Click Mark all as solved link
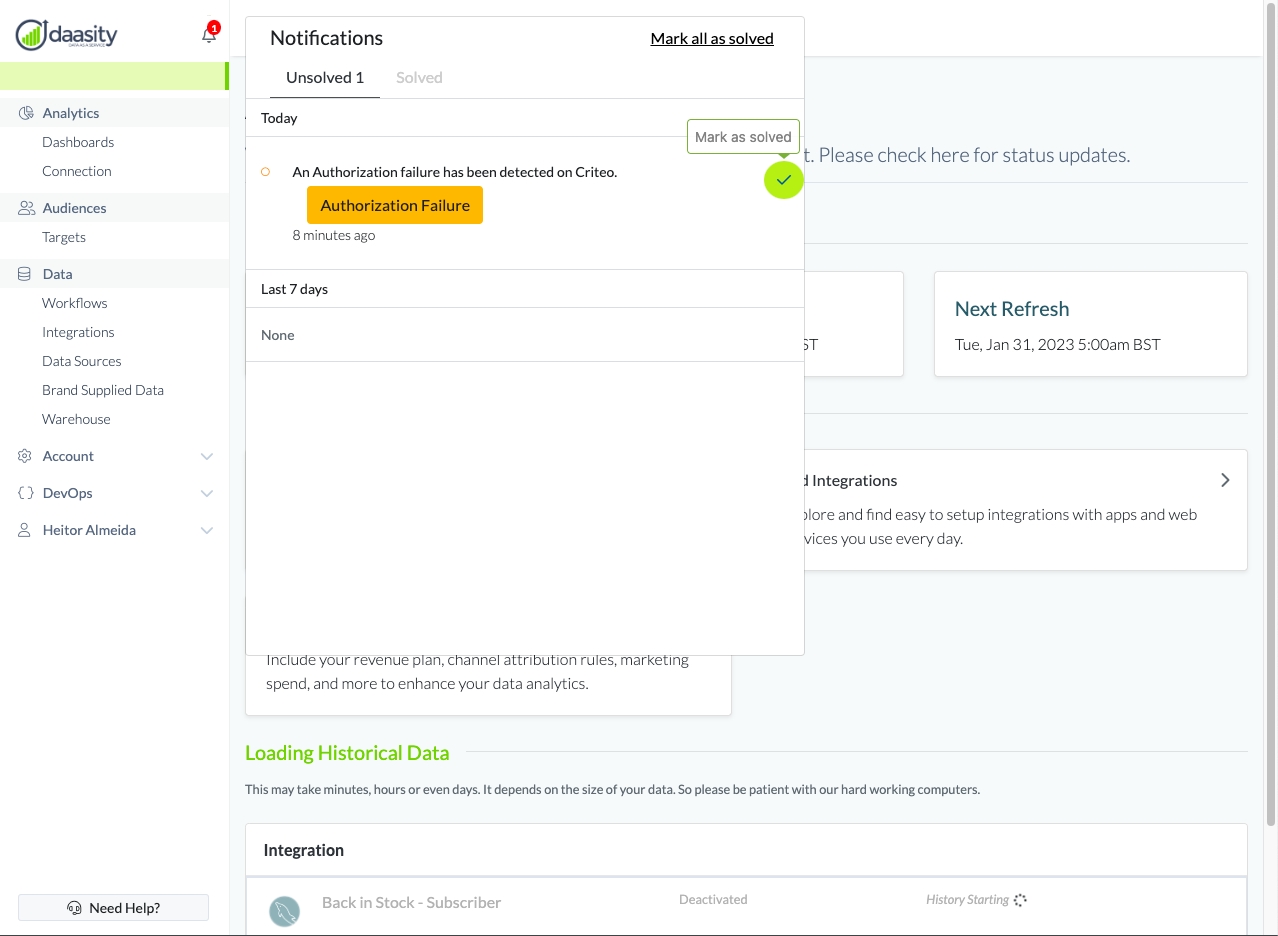1278x936 pixels. point(712,38)
